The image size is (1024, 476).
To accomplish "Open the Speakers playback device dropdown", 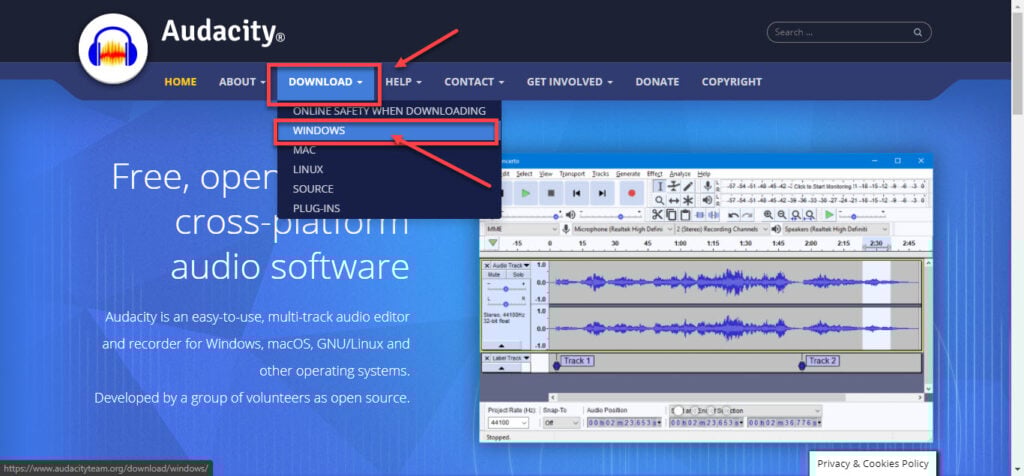I will tap(836, 229).
